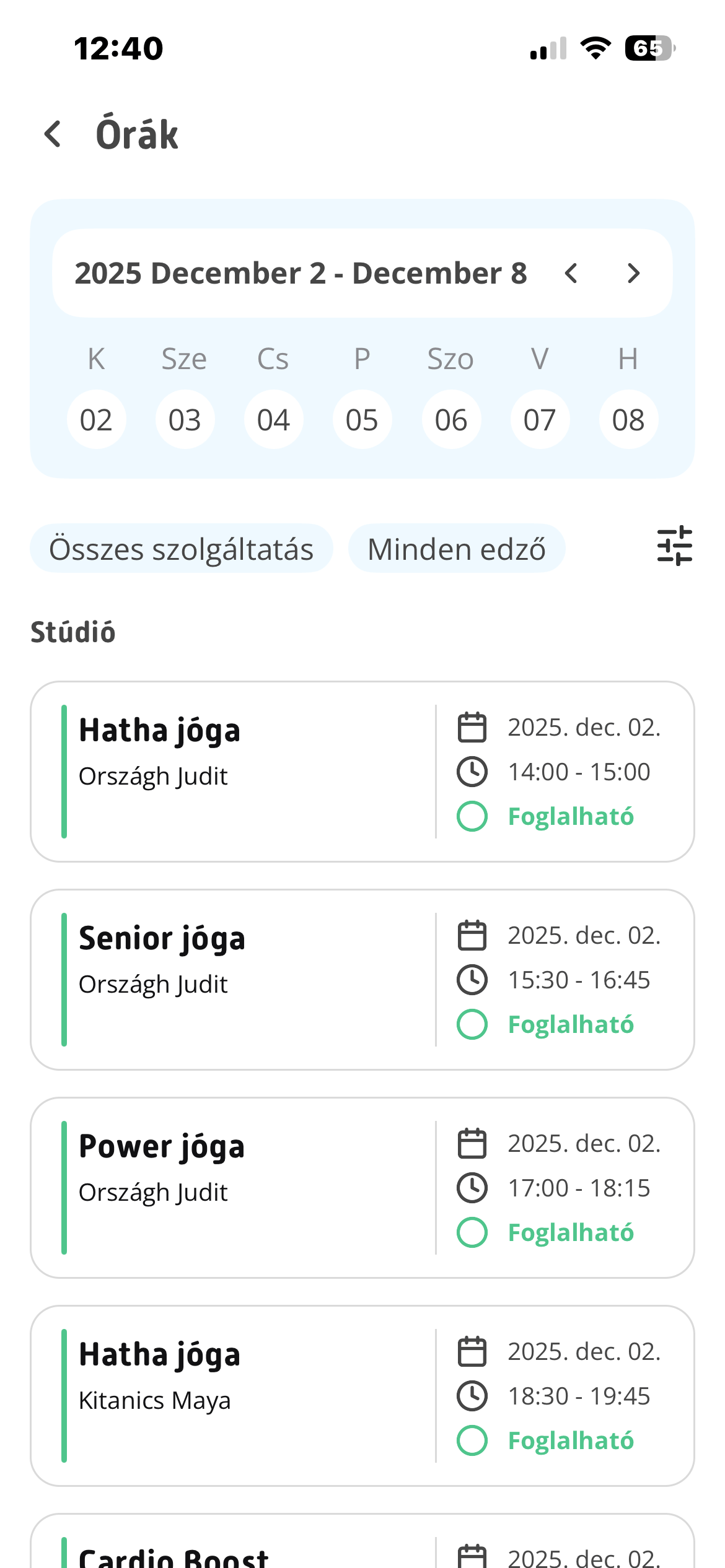Select Thursday 04 in week strip
The height and width of the screenshot is (1568, 725).
click(273, 420)
